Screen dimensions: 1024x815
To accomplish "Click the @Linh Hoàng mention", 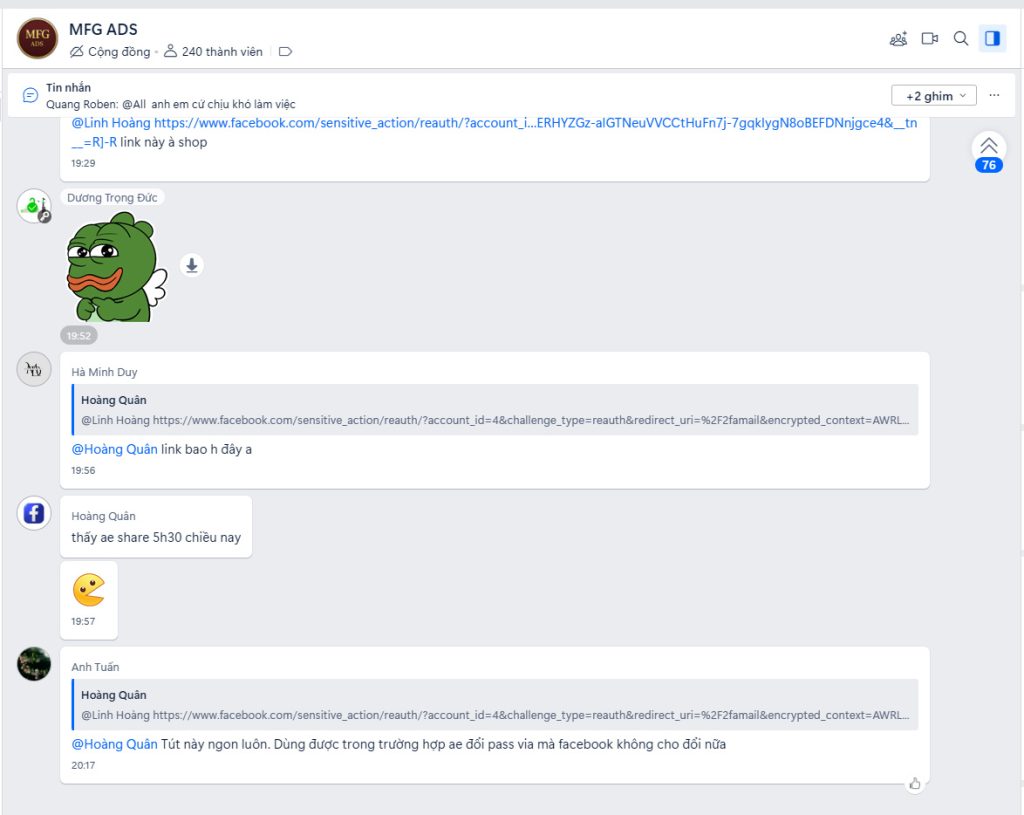I will [x=110, y=123].
